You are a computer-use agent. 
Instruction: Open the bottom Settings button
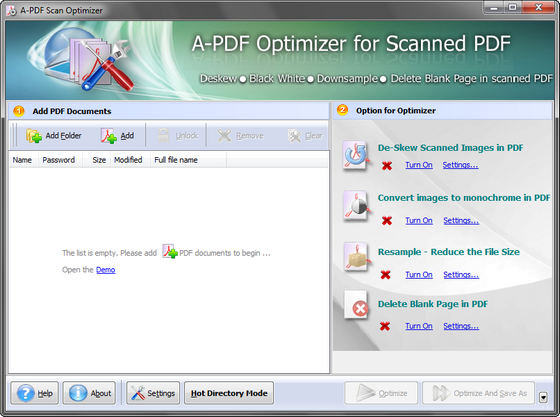click(x=153, y=393)
